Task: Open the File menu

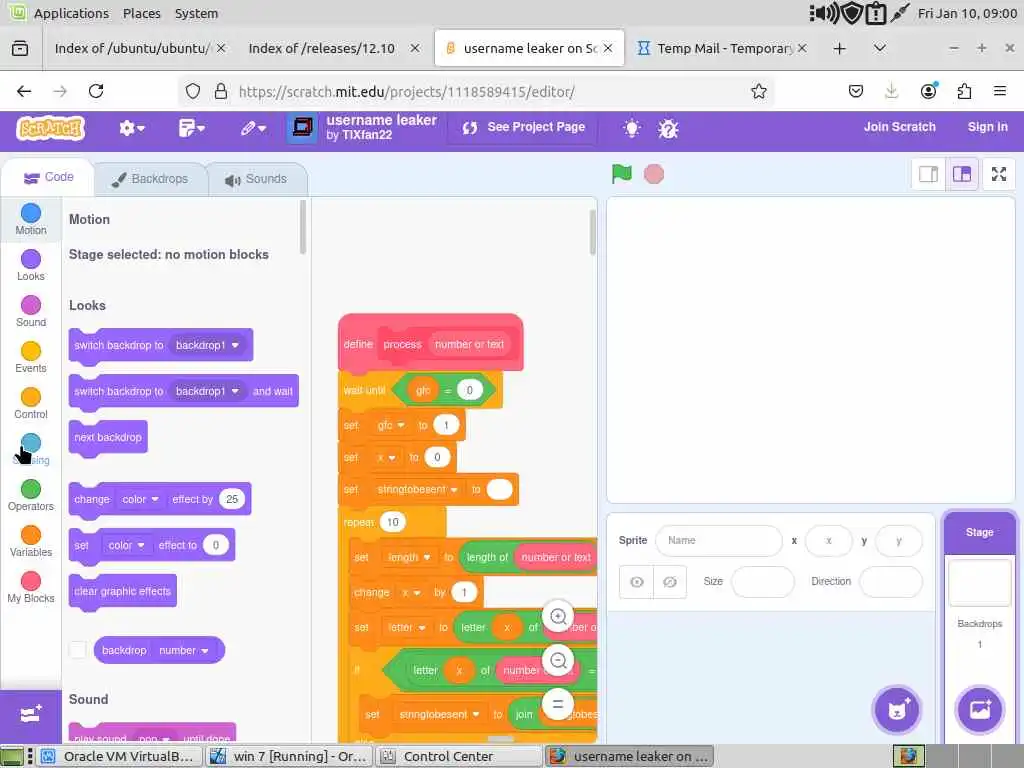Action: (x=191, y=128)
